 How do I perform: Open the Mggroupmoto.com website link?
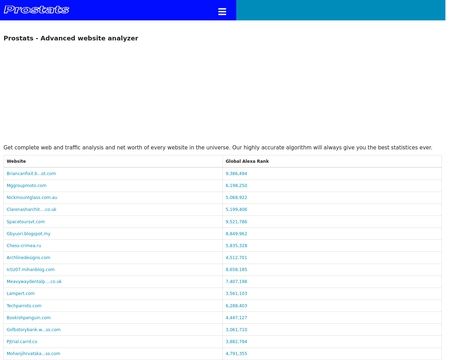point(27,185)
